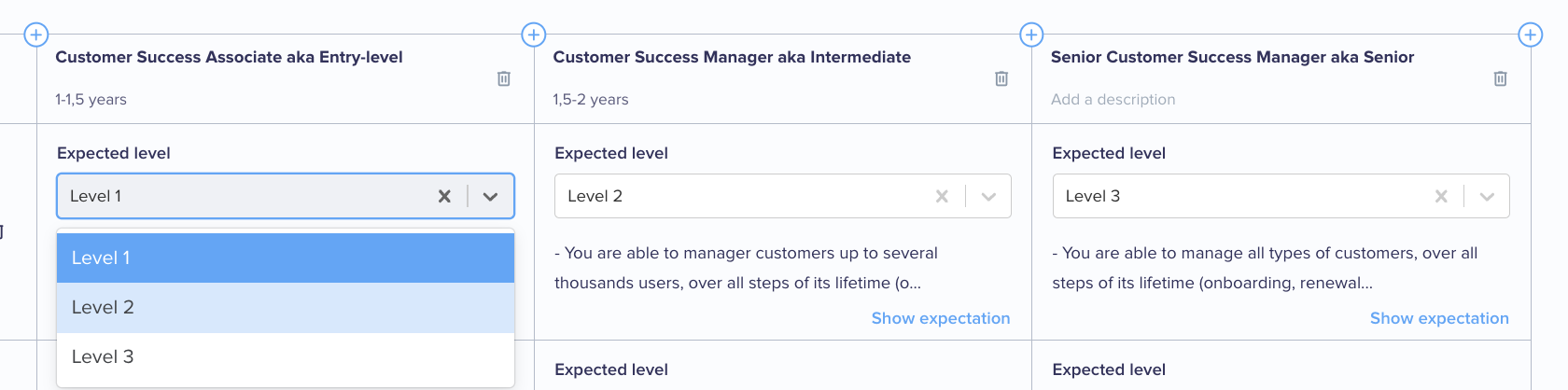Delete the Customer Success Manager Intermediate column
The height and width of the screenshot is (390, 1568).
(x=1001, y=79)
